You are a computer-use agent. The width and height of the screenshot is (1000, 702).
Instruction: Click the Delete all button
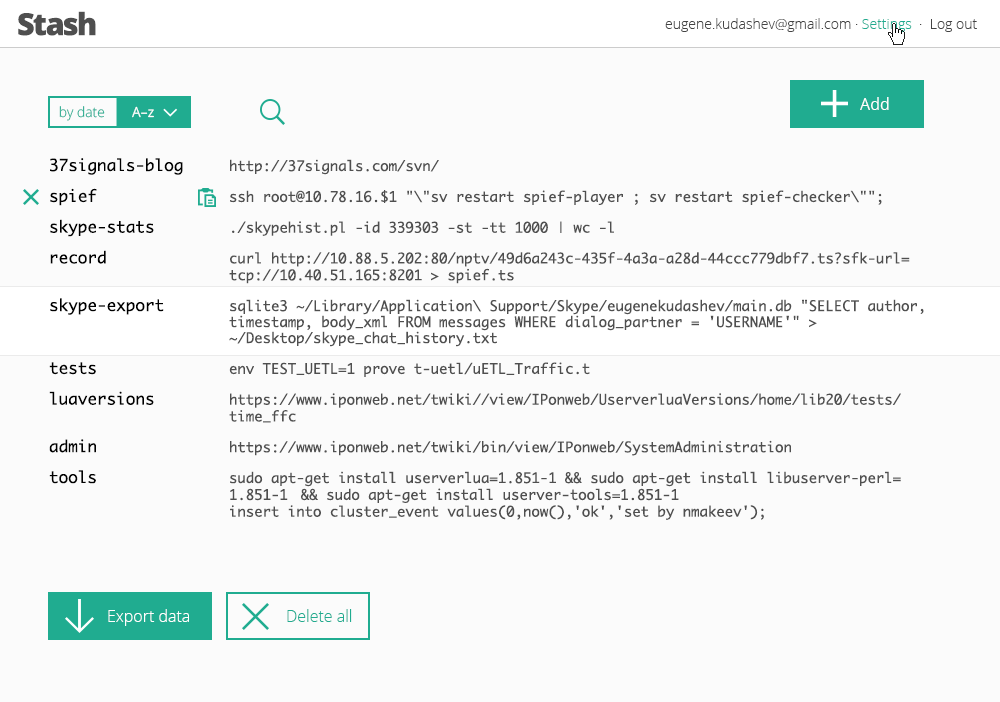pos(298,616)
